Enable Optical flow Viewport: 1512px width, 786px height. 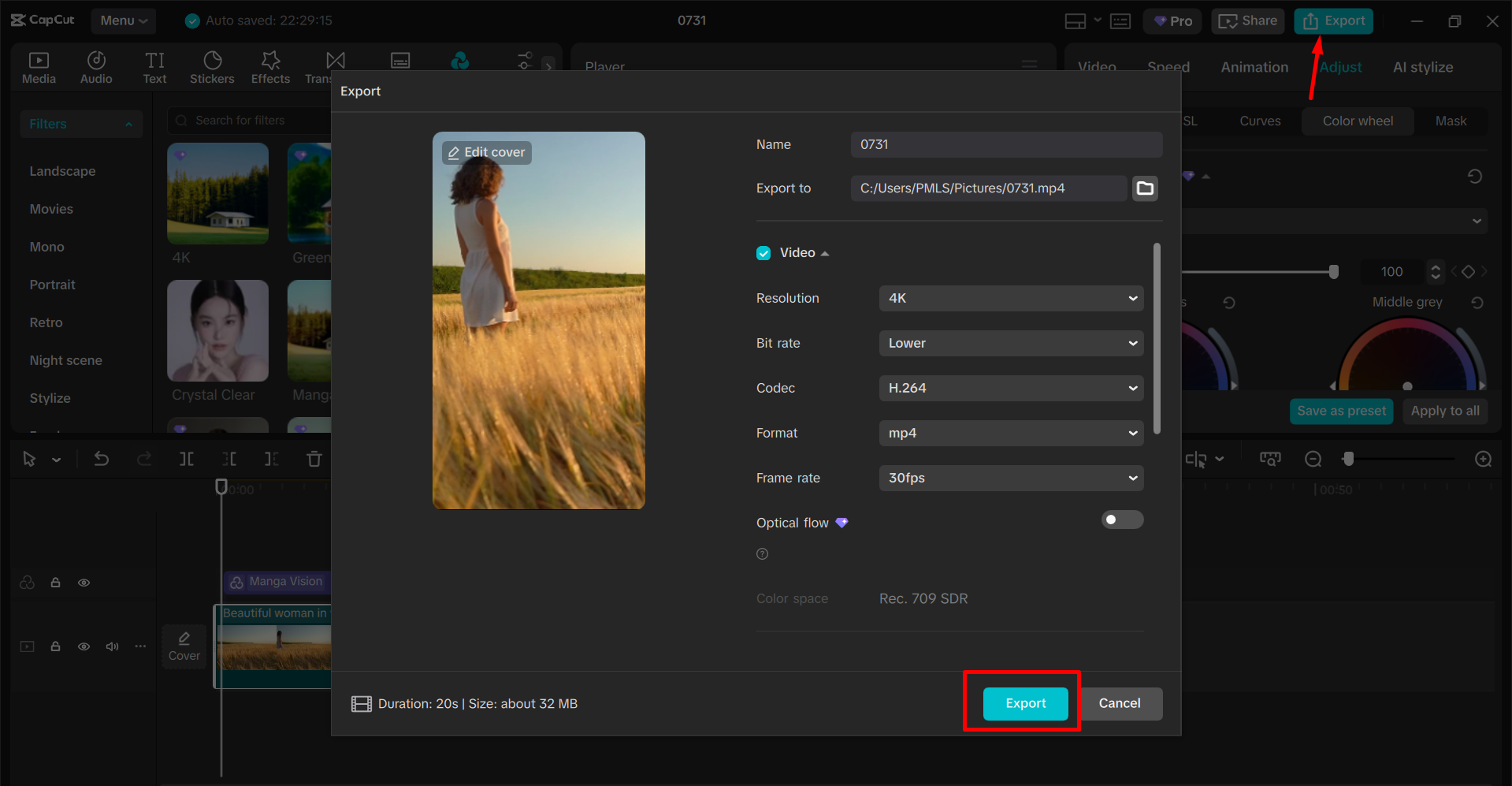pos(1122,520)
